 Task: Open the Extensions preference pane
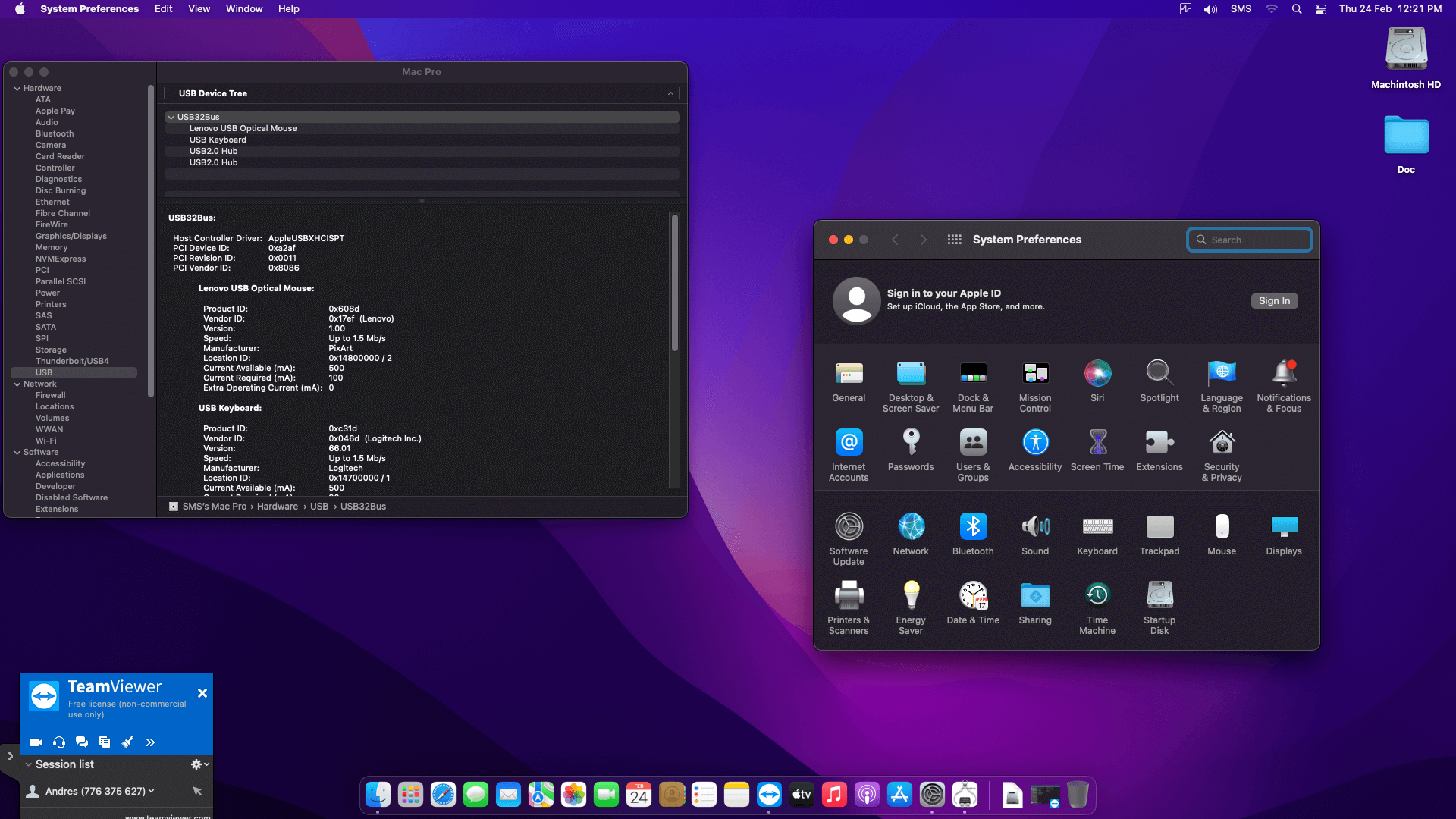click(x=1159, y=450)
